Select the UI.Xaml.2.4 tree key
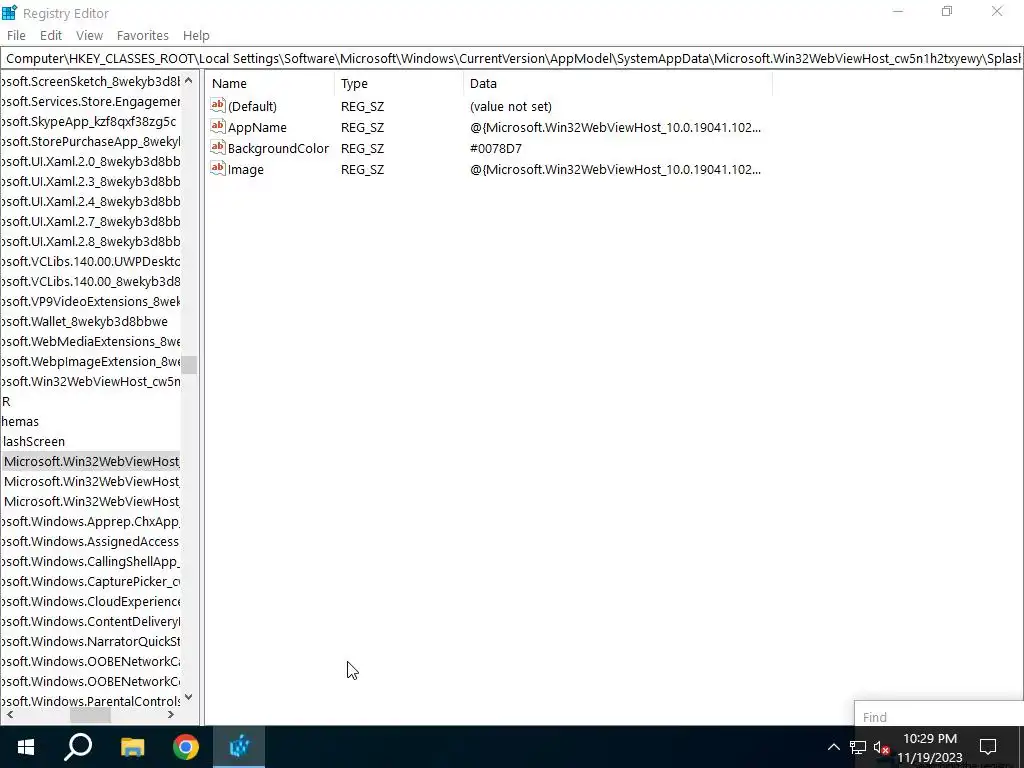Viewport: 1024px width, 768px height. point(90,201)
